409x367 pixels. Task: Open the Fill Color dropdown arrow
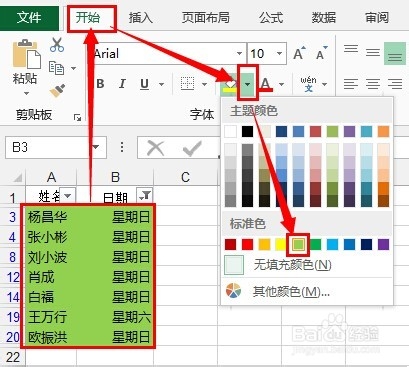pyautogui.click(x=247, y=84)
